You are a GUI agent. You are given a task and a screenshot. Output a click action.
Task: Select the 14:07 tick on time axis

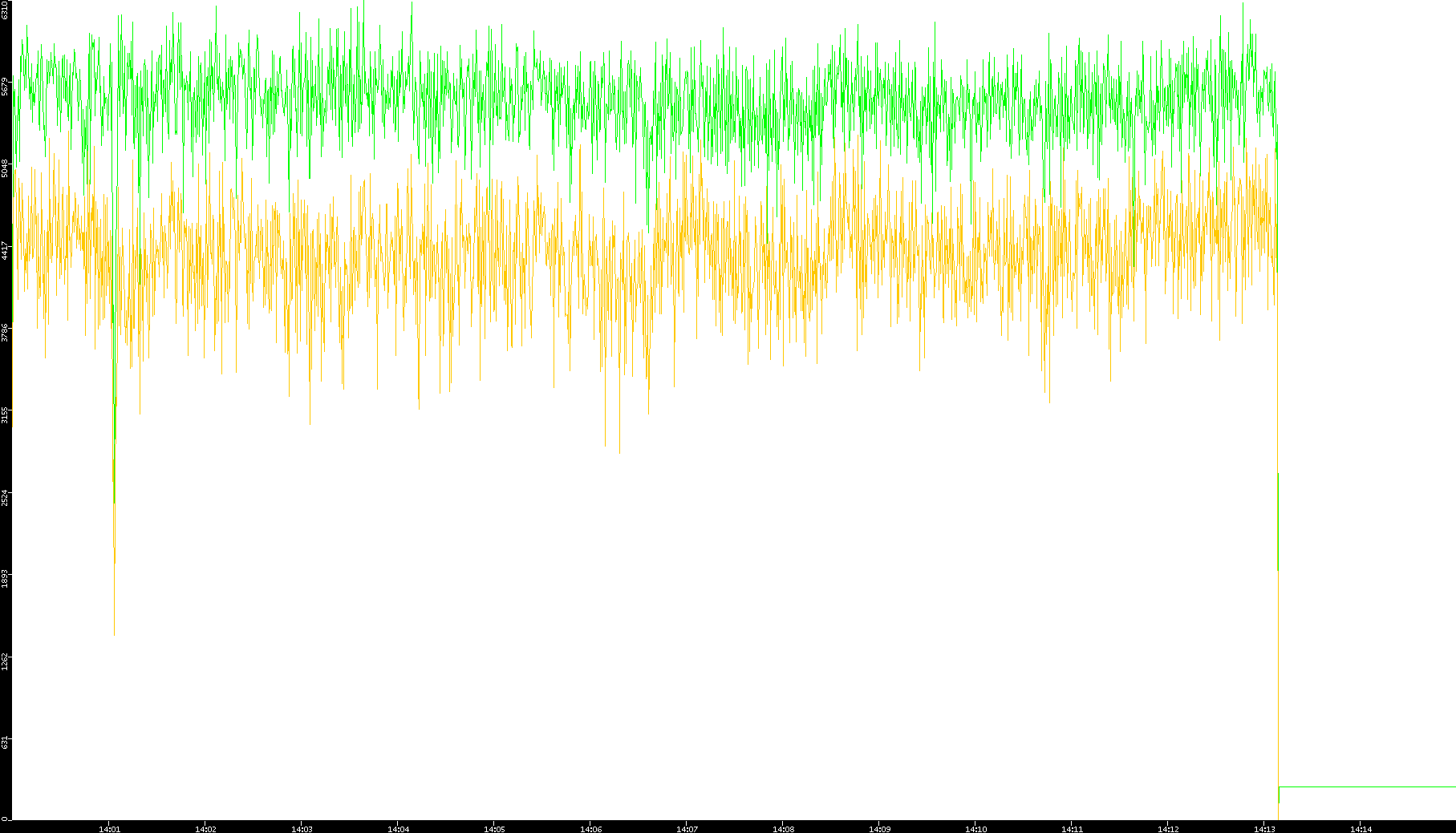pos(687,829)
